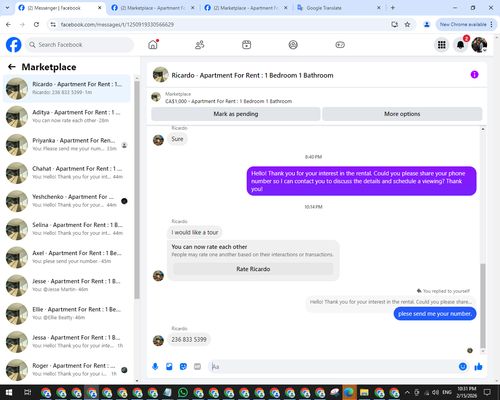
Task: Open emoji picker in message box
Action: point(463,367)
